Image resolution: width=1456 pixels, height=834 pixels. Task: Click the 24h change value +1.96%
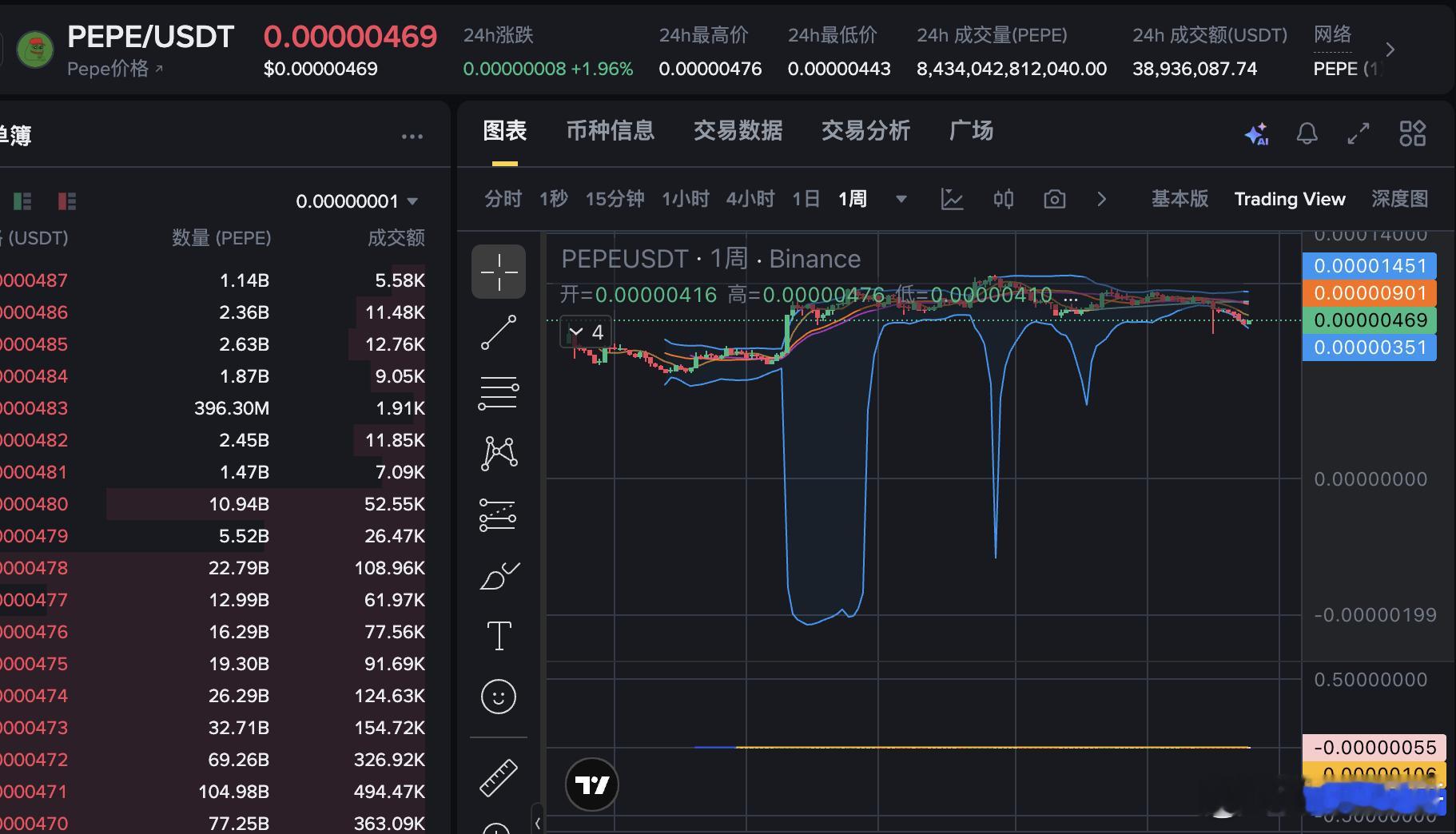click(601, 69)
